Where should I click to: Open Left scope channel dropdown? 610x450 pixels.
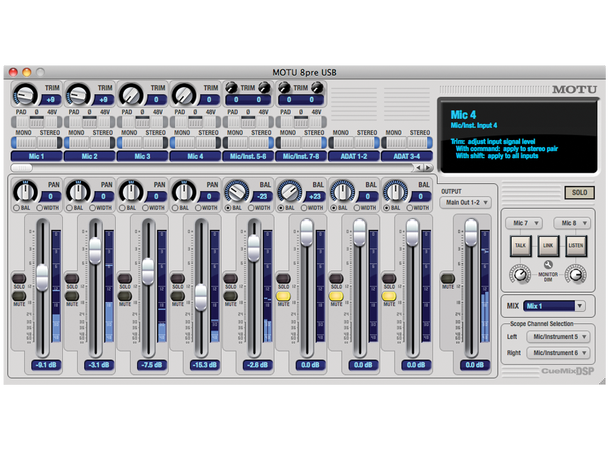pos(558,337)
